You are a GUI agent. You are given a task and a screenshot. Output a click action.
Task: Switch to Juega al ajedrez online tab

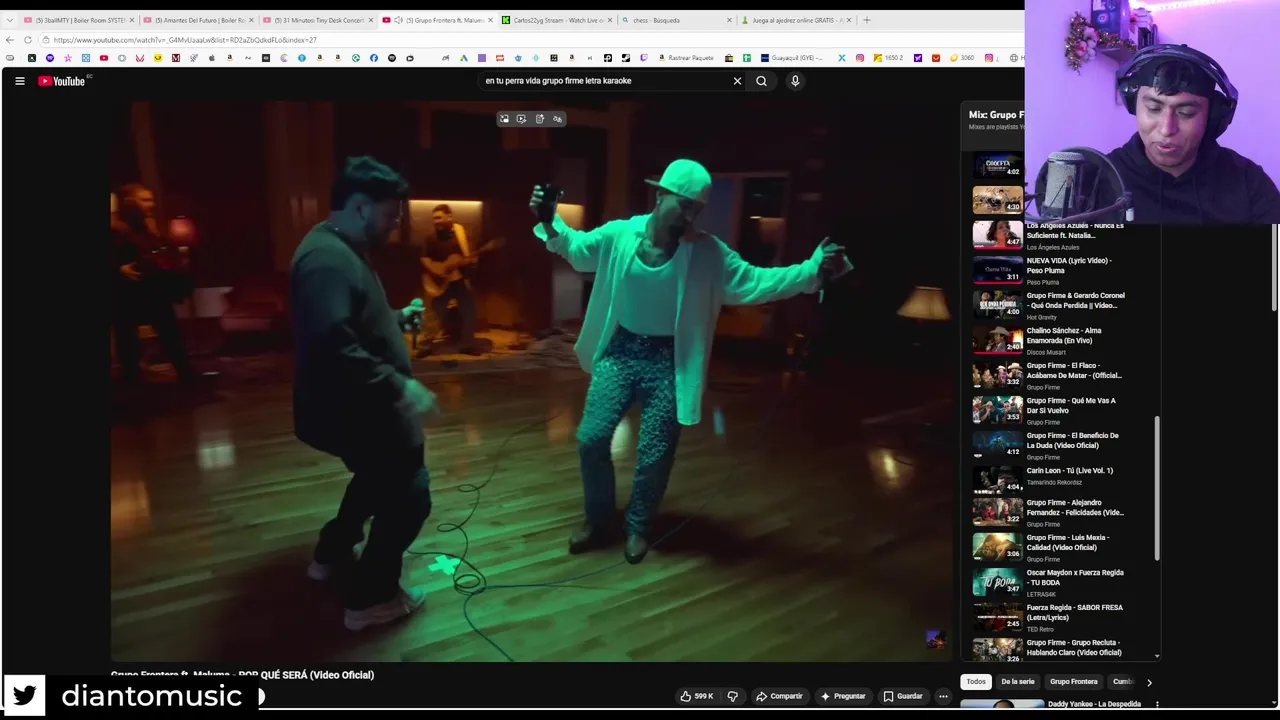pos(796,20)
